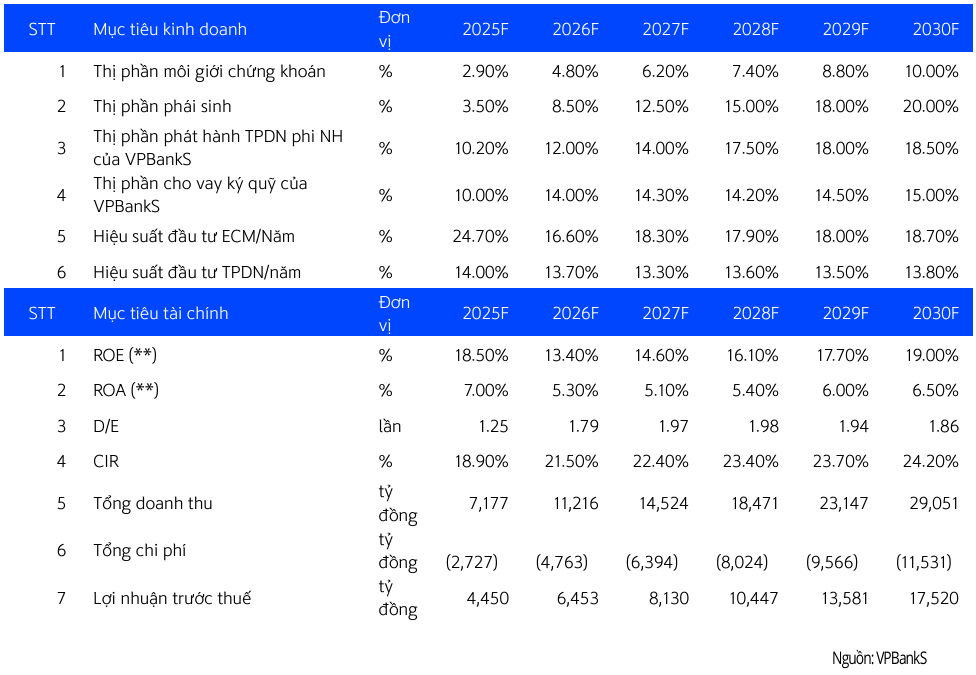Select the "ROE (**)" row label
Viewport: 976px width, 675px height.
125,355
